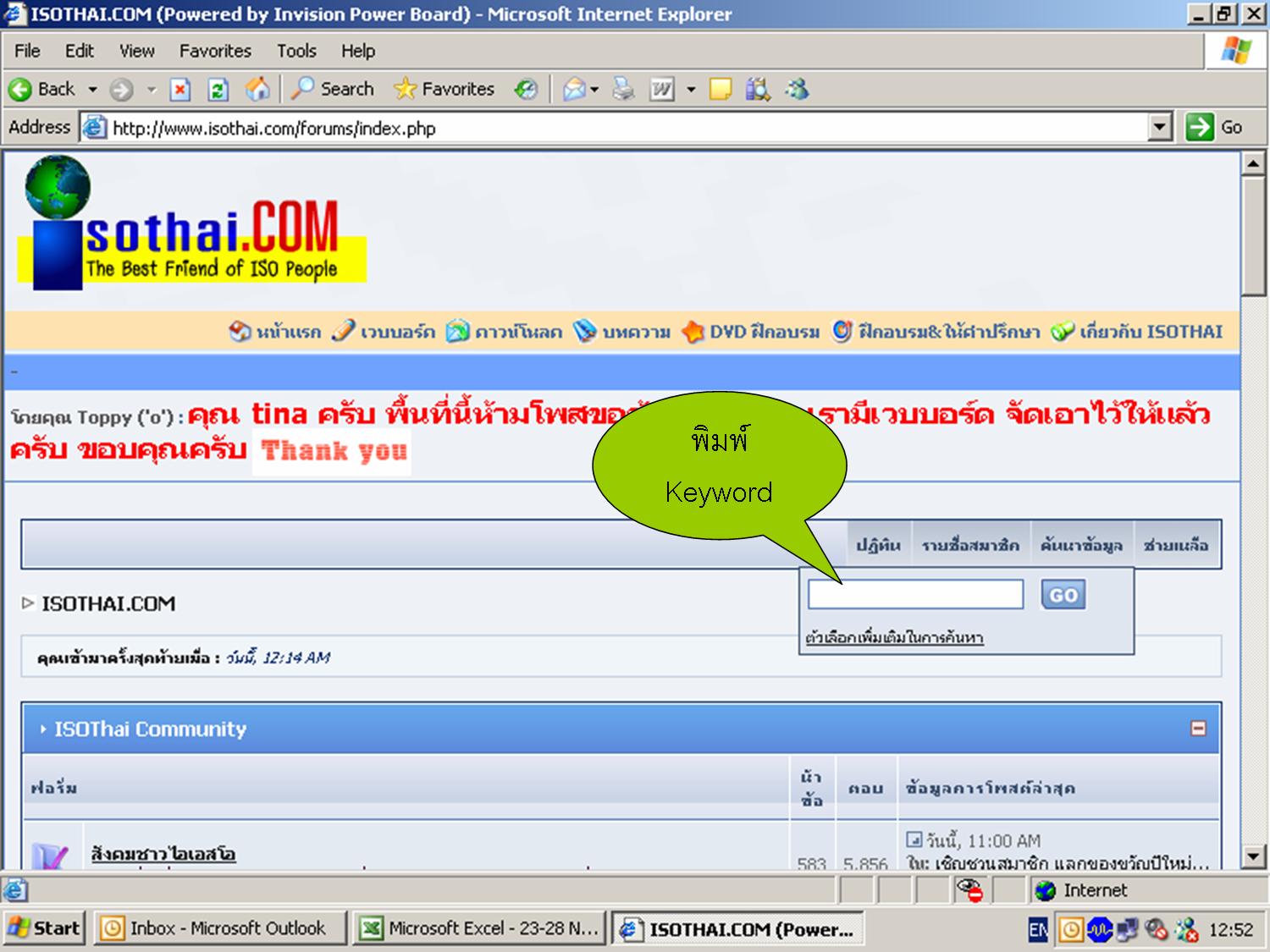1270x952 pixels.
Task: Open the Favorites menu
Action: click(215, 51)
